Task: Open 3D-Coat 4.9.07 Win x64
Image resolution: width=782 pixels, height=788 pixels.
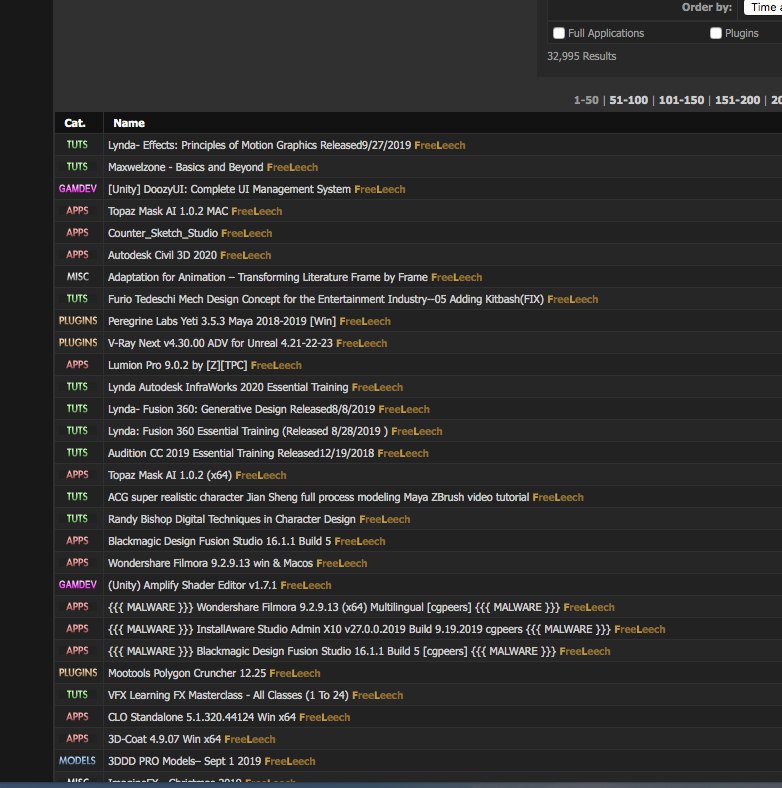Action: point(164,740)
